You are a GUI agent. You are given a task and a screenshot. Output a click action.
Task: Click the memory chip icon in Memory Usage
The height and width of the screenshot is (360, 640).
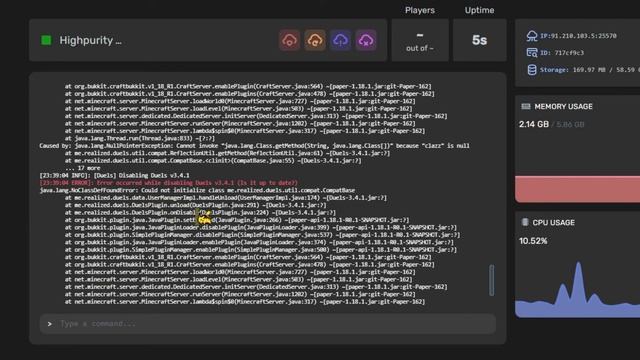coord(526,107)
